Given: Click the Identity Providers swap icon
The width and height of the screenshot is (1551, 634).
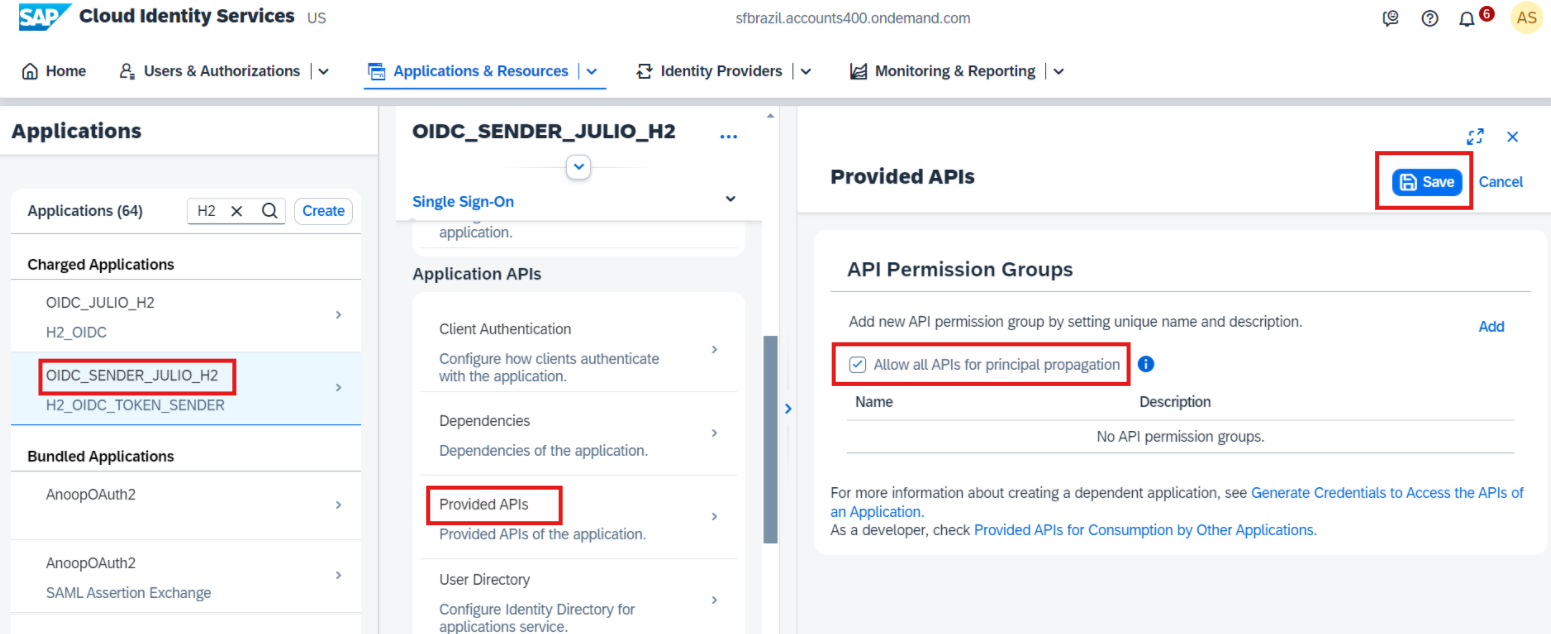Looking at the screenshot, I should coord(644,71).
